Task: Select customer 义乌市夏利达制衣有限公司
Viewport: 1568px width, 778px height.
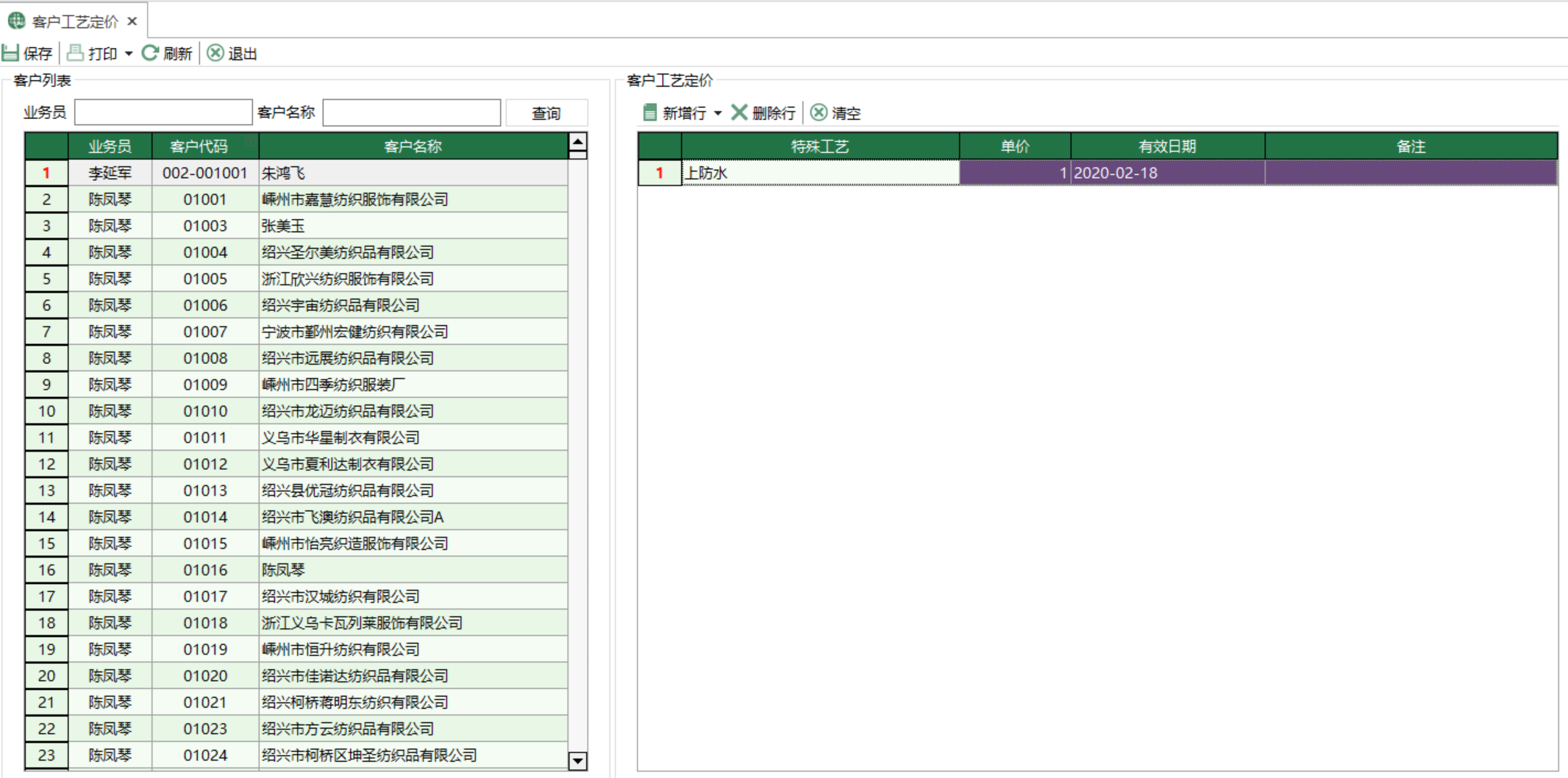Action: 413,464
